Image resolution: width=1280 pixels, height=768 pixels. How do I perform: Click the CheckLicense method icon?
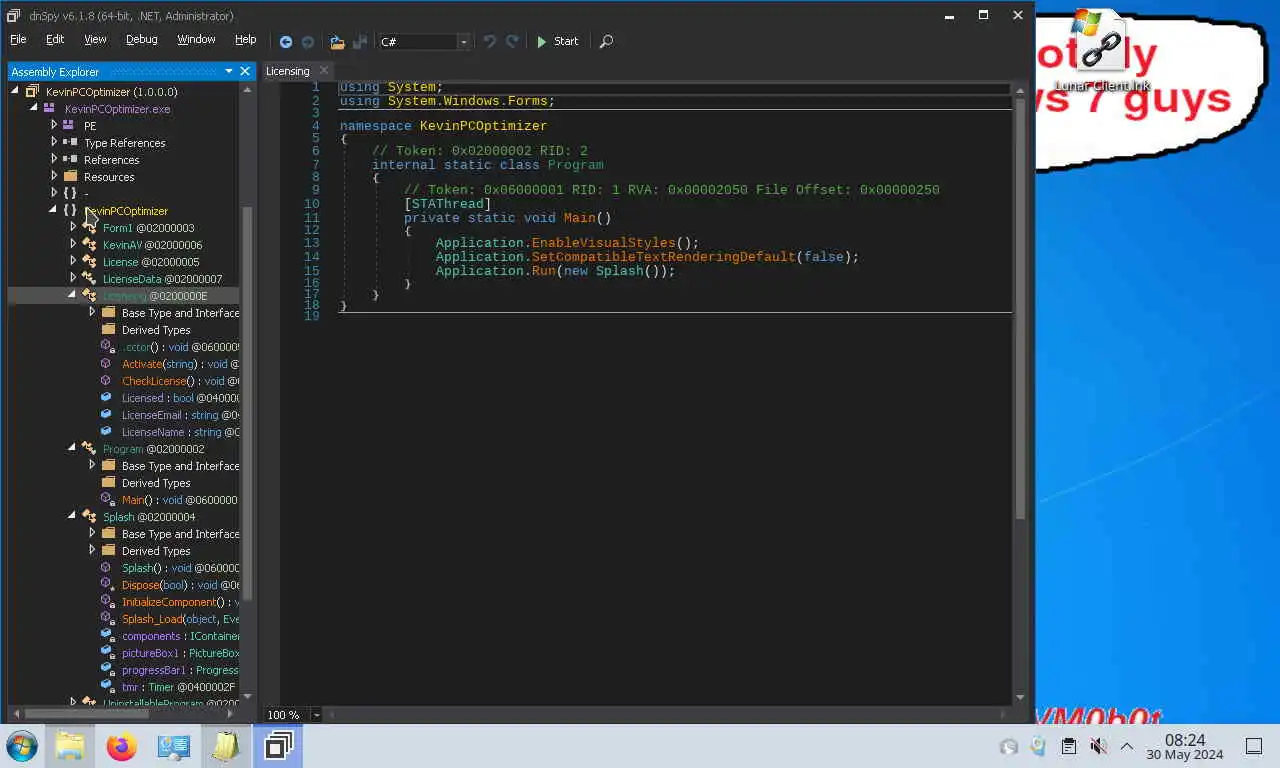[x=106, y=381]
